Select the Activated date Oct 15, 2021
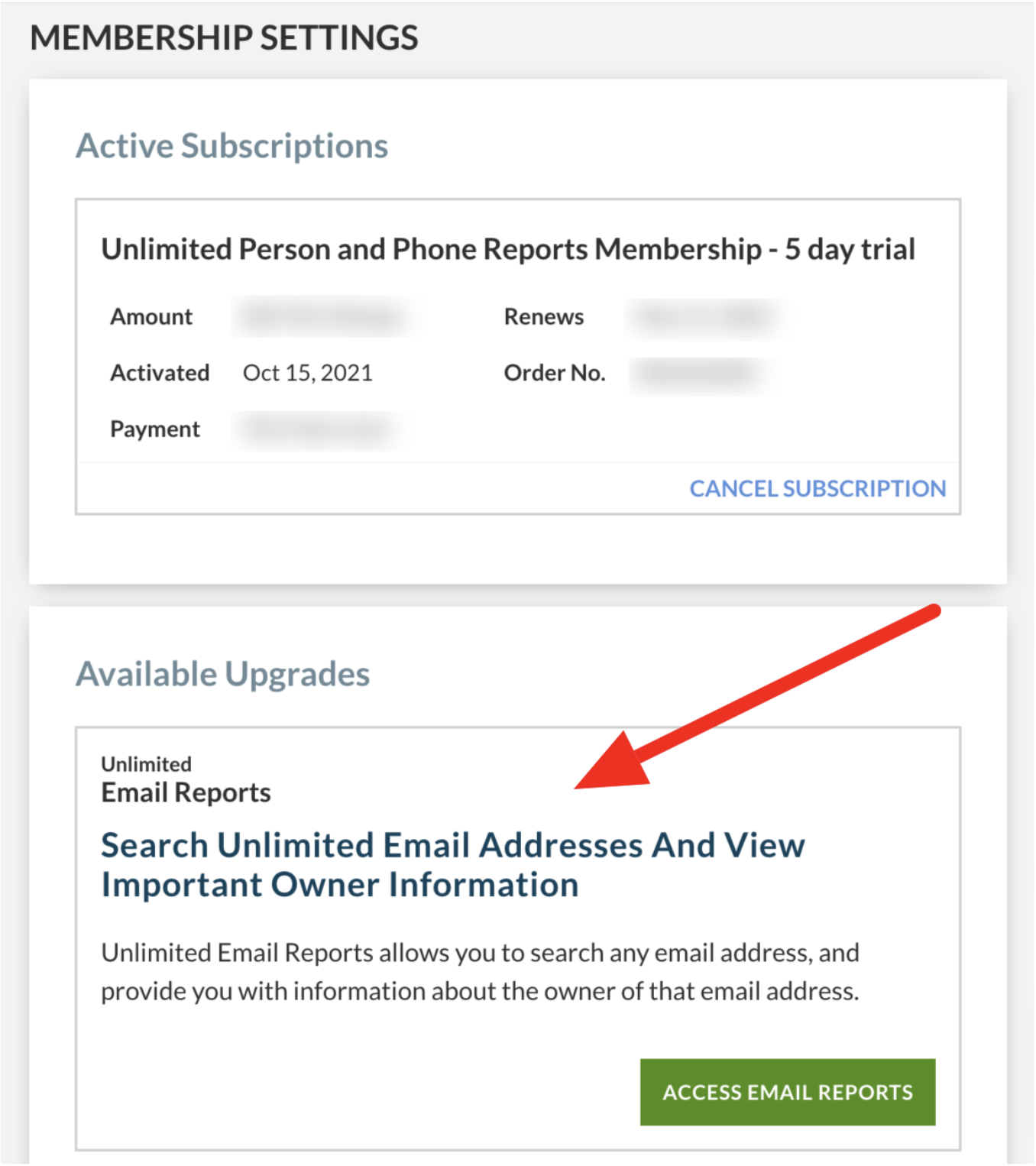 308,372
